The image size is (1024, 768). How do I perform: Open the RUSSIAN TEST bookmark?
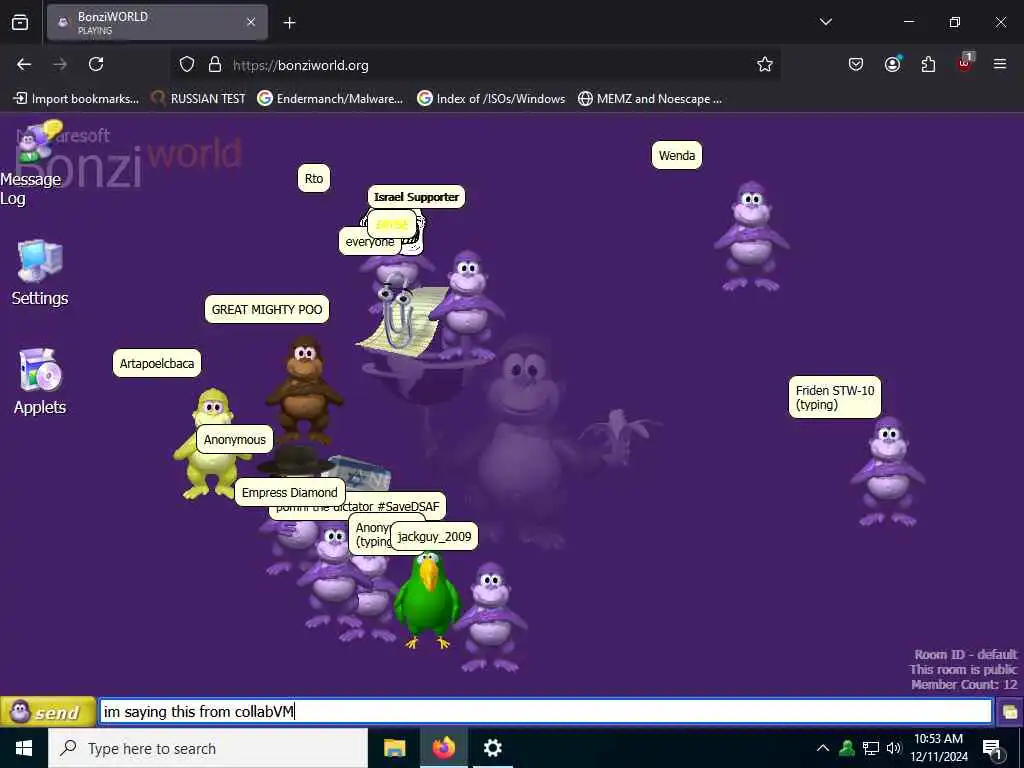pos(199,99)
